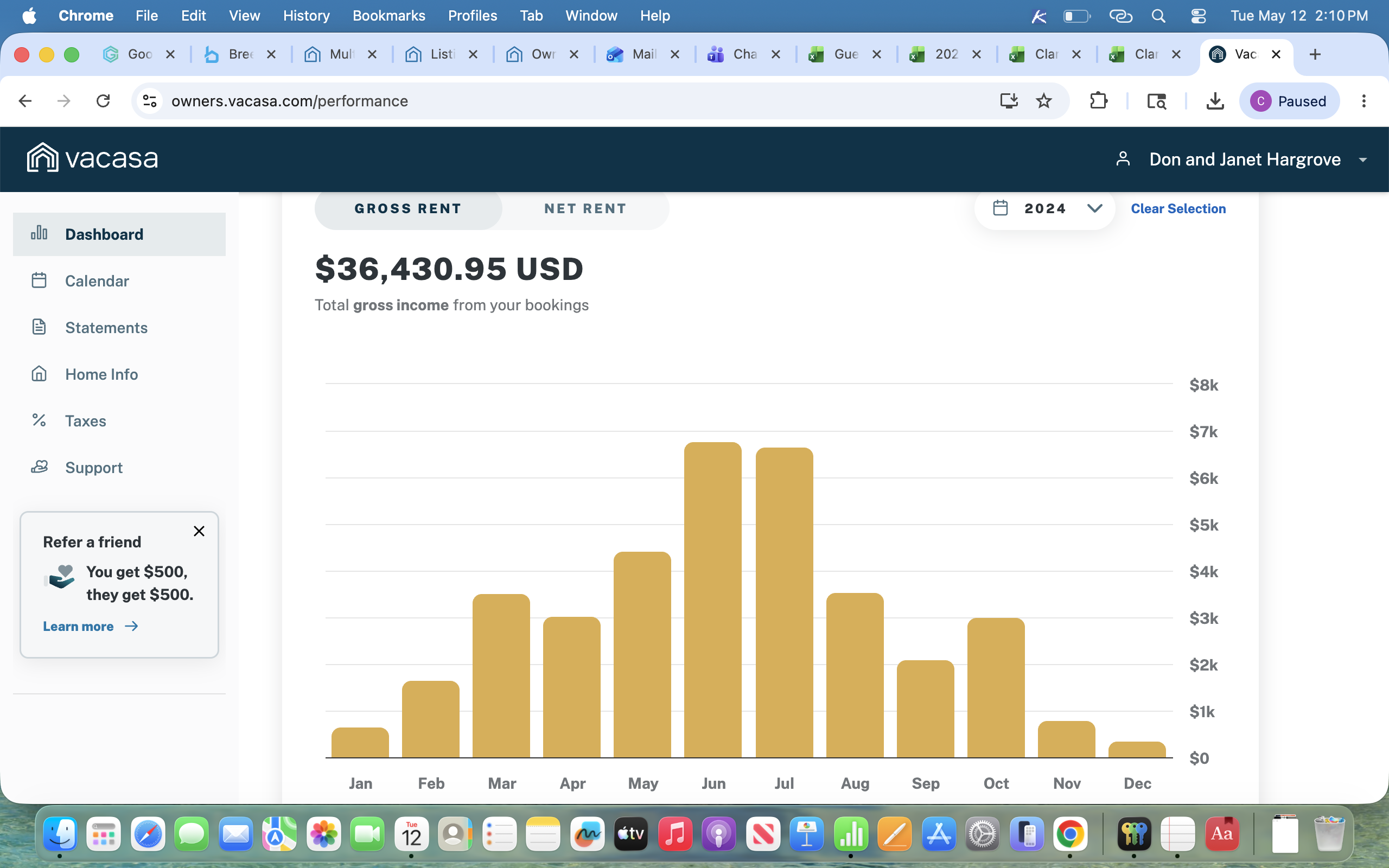View site information next to the URL
The image size is (1389, 868).
(150, 101)
